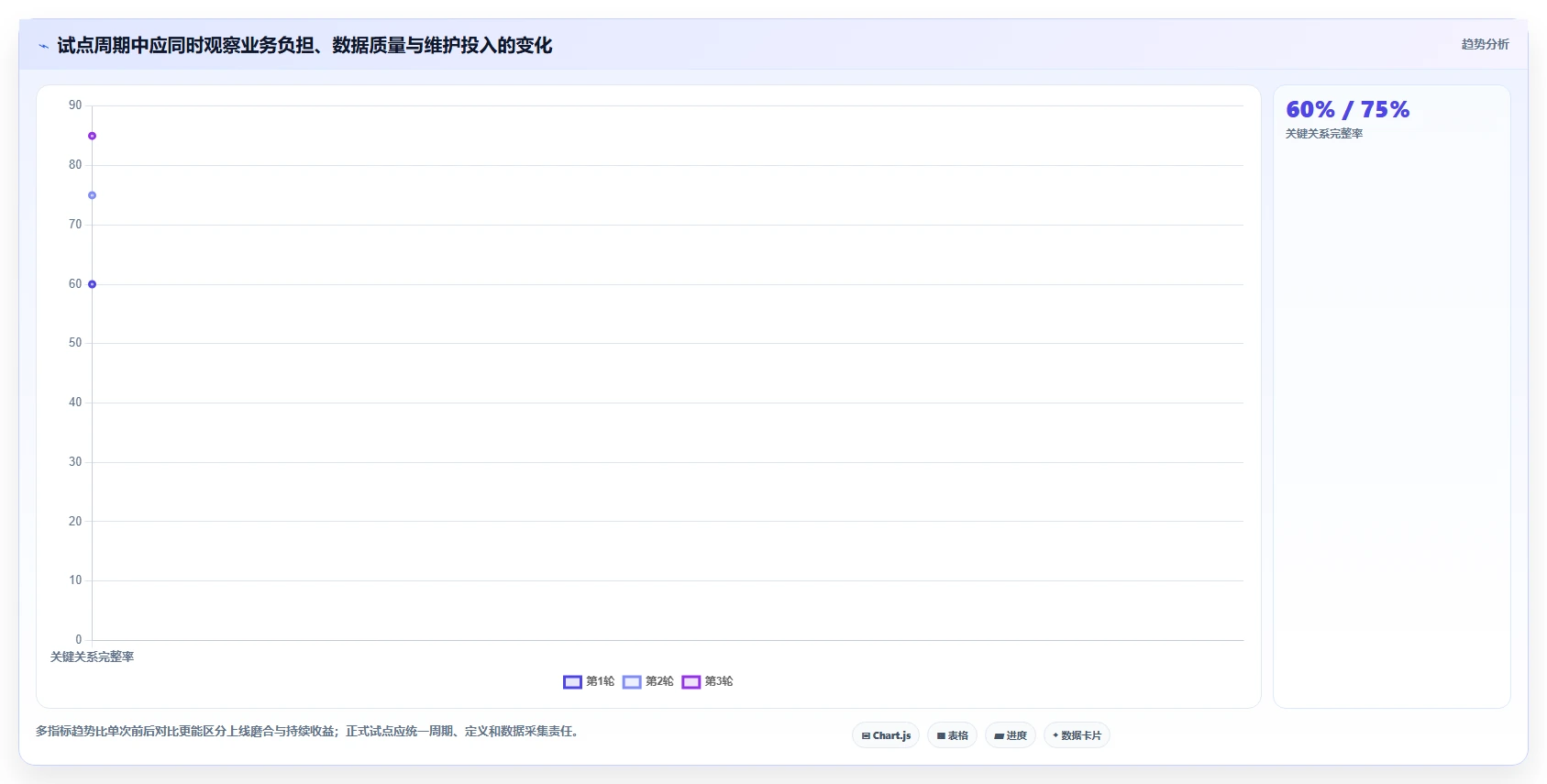Click the 第3轮 data point at 85
Viewport: 1547px width, 784px height.
tap(92, 136)
